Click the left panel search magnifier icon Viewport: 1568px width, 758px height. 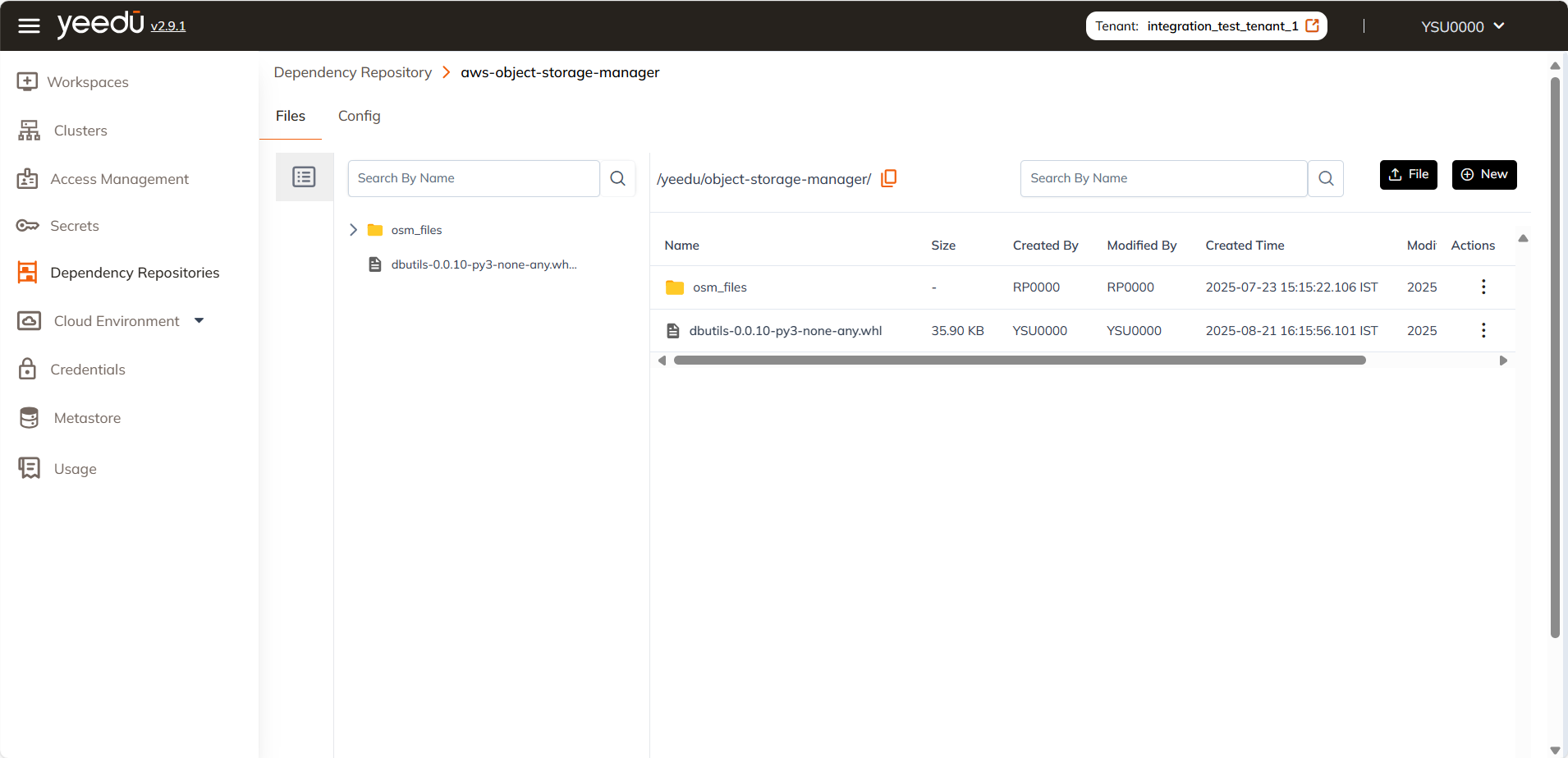618,178
